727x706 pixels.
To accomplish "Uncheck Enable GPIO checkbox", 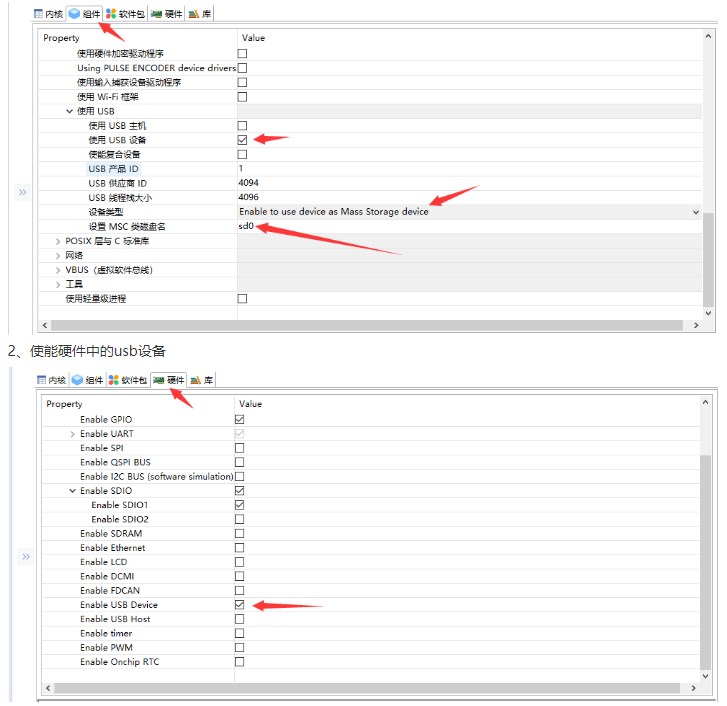I will [239, 419].
